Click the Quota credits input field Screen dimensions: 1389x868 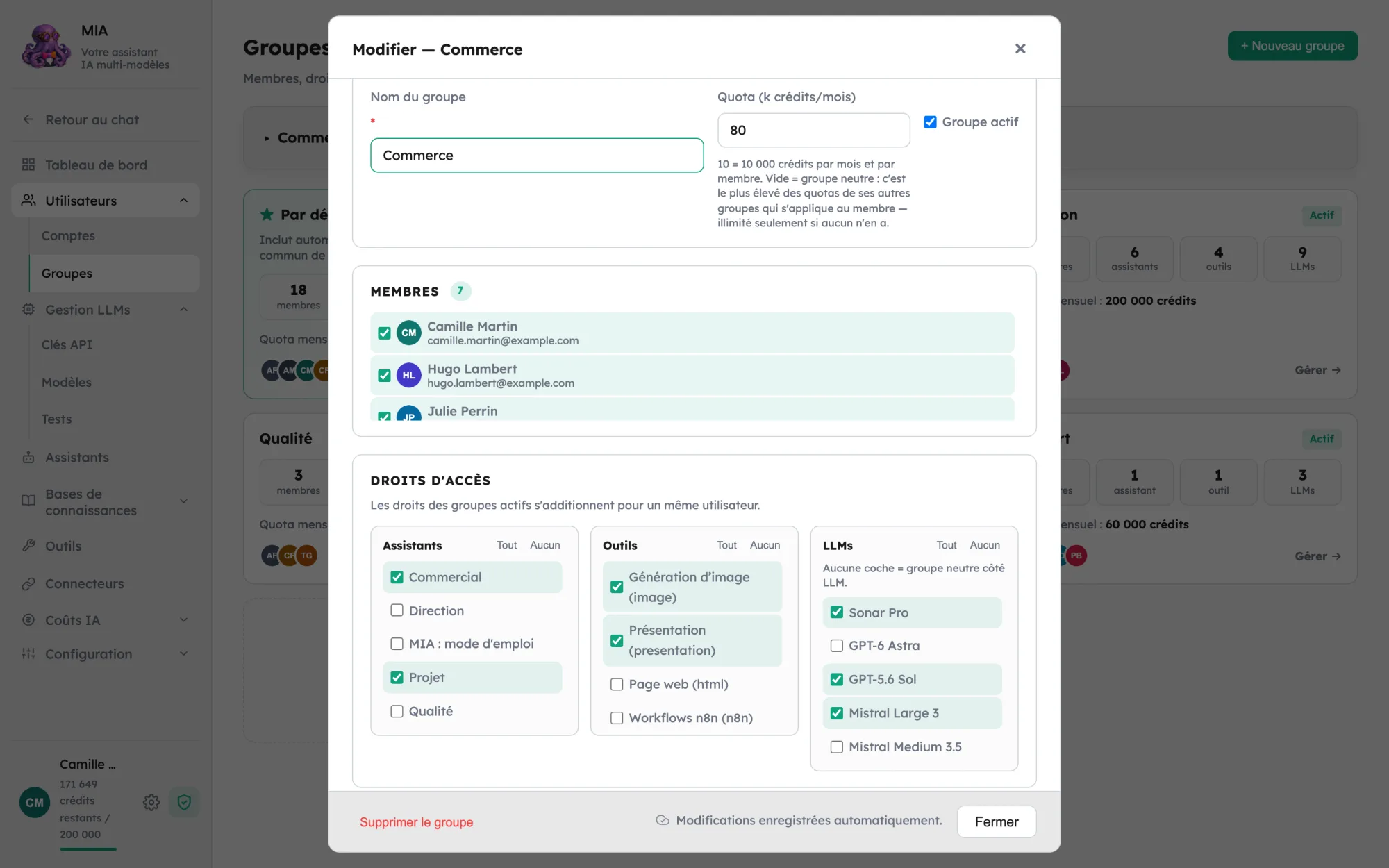[x=813, y=130]
